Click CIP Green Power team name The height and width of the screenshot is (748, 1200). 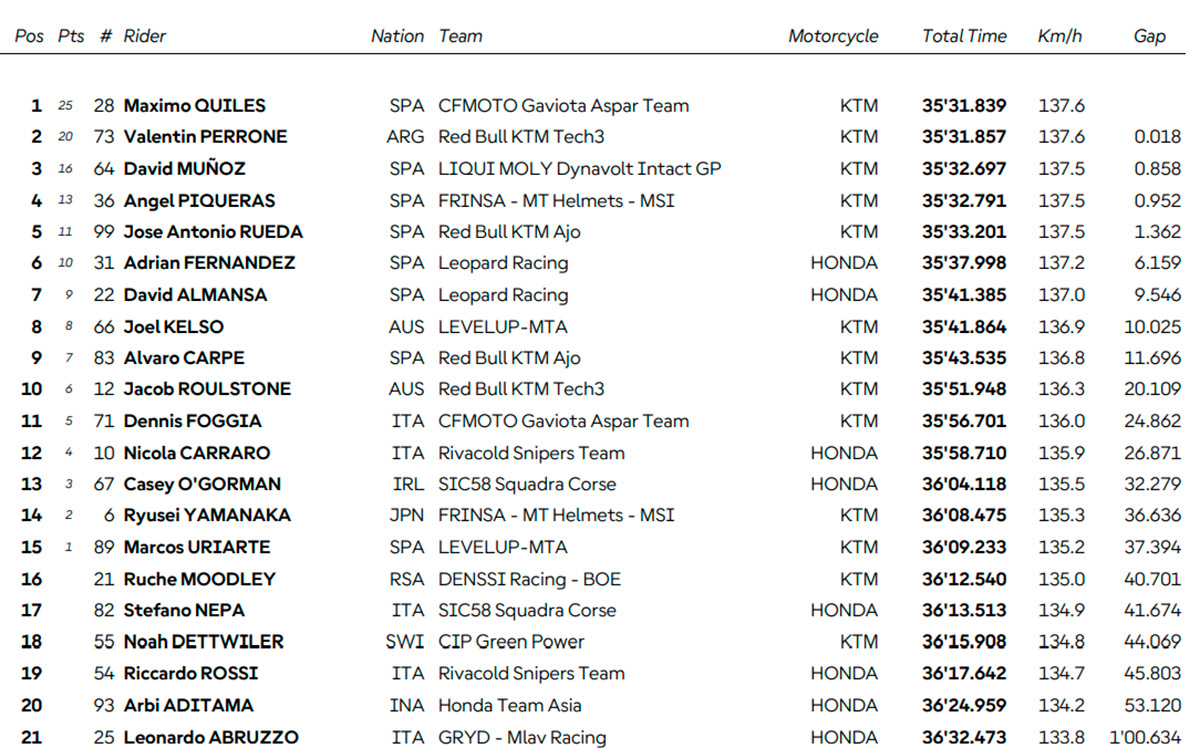(x=511, y=642)
